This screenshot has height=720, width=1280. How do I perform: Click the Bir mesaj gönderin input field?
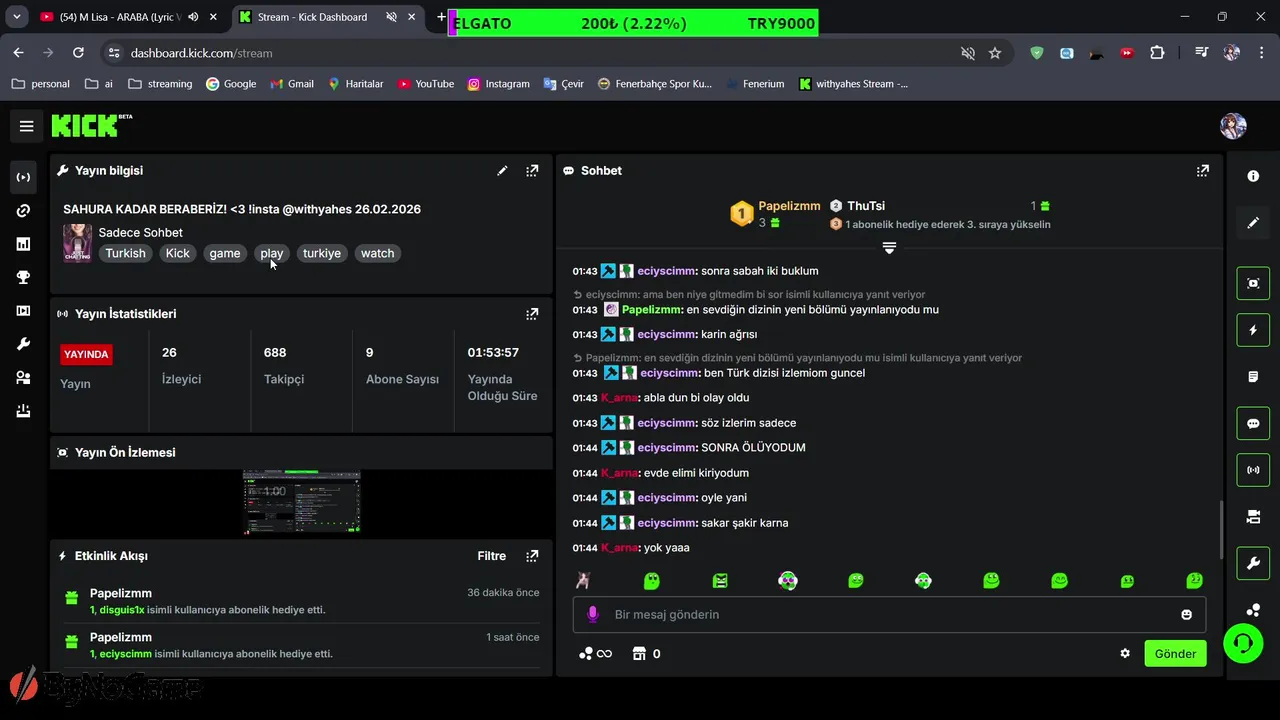pyautogui.click(x=890, y=615)
